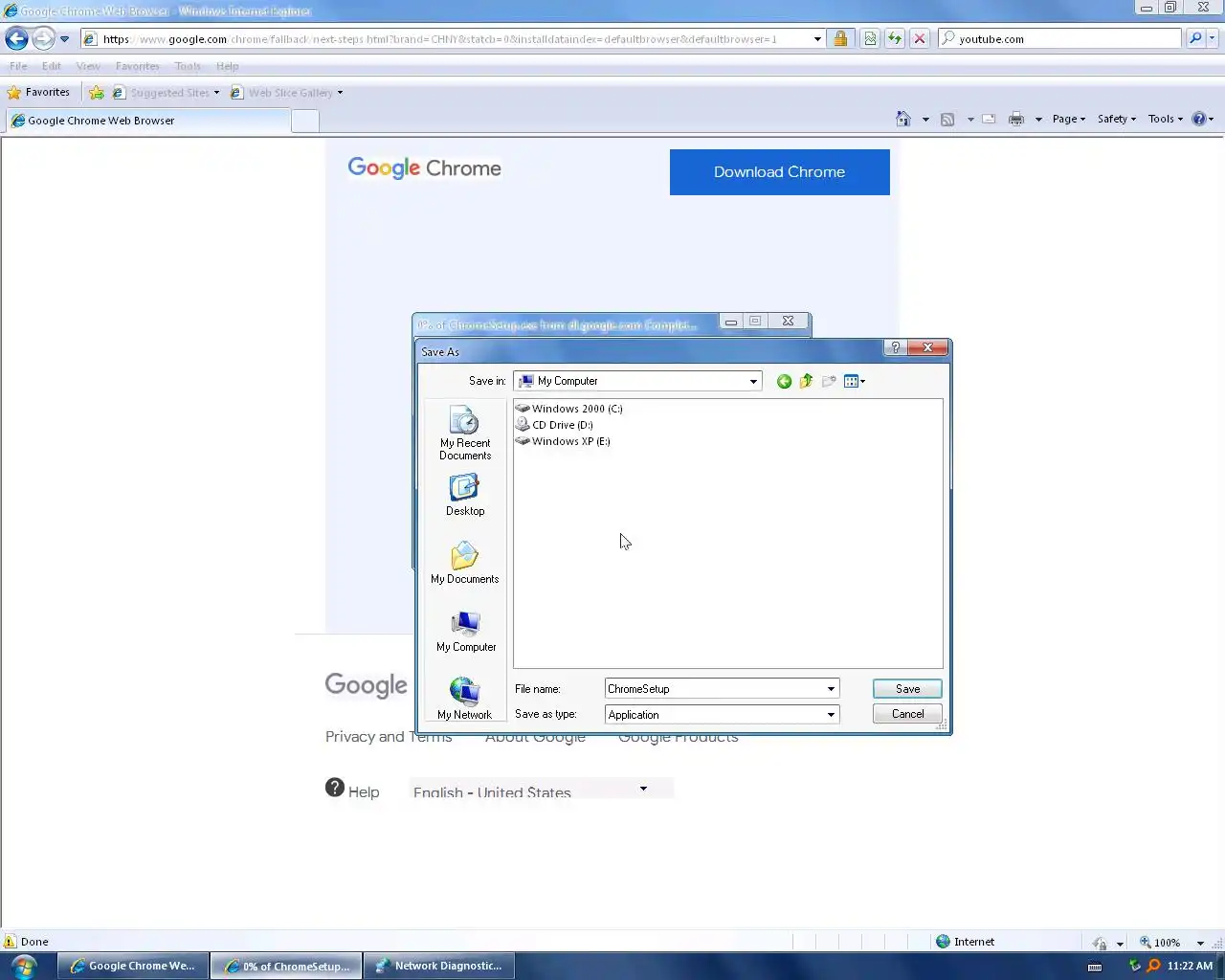Viewport: 1225px width, 980px height.
Task: Open the Edit menu
Action: (52, 66)
